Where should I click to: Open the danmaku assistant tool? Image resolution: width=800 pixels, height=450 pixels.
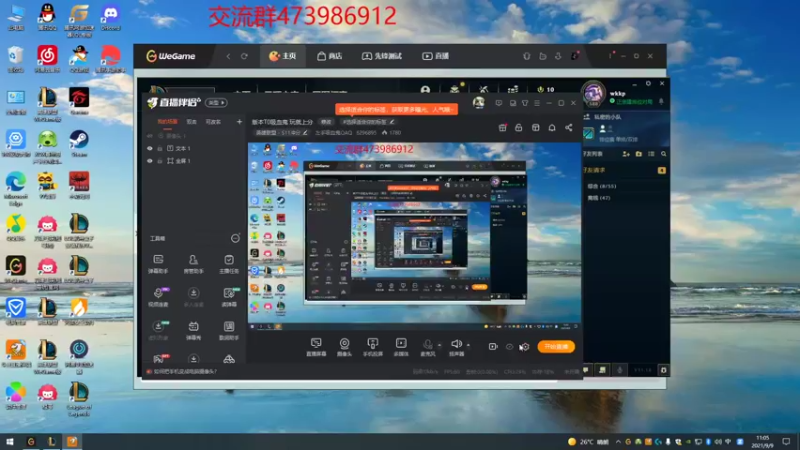click(158, 264)
